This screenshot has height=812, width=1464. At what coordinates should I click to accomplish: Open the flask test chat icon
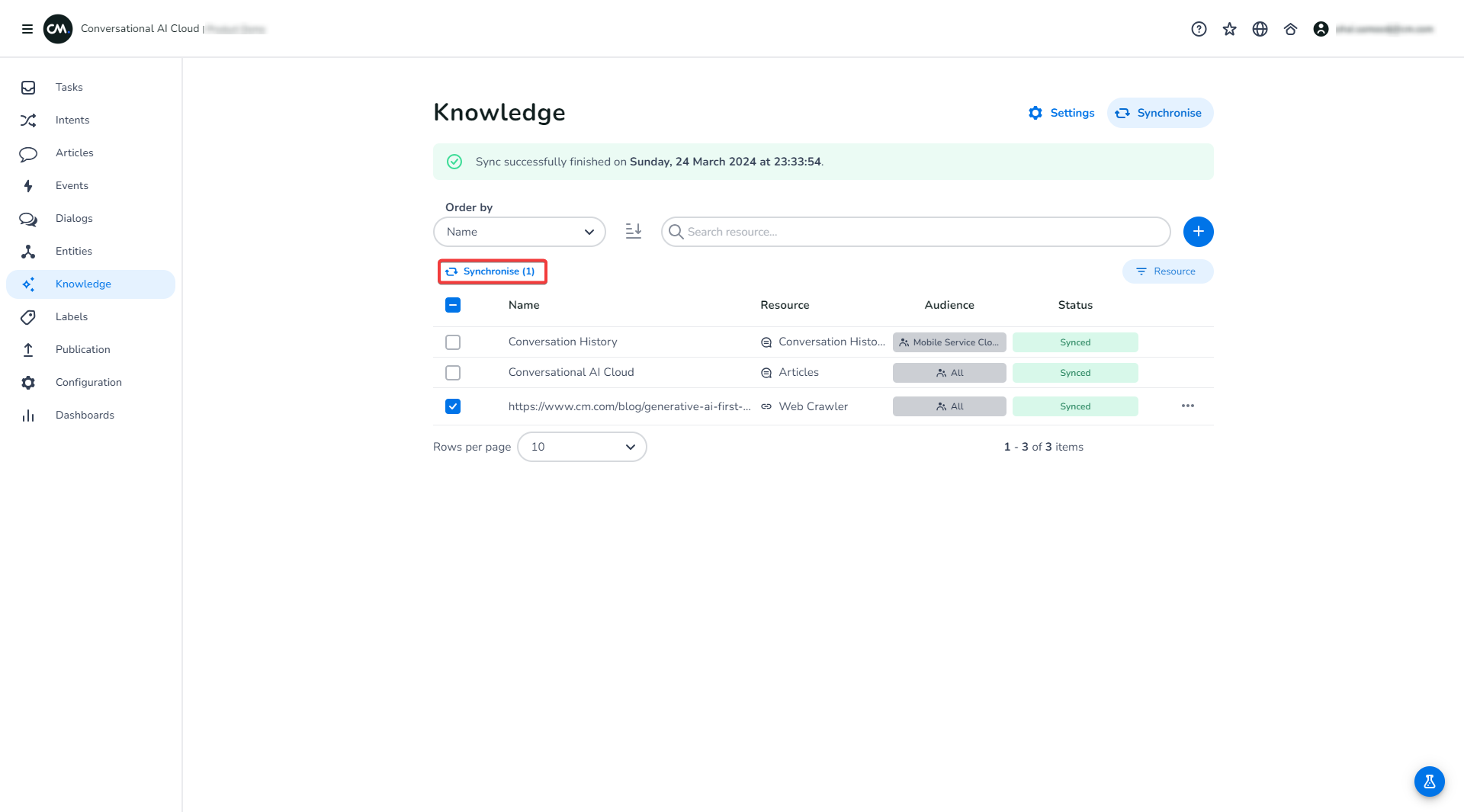pos(1429,782)
